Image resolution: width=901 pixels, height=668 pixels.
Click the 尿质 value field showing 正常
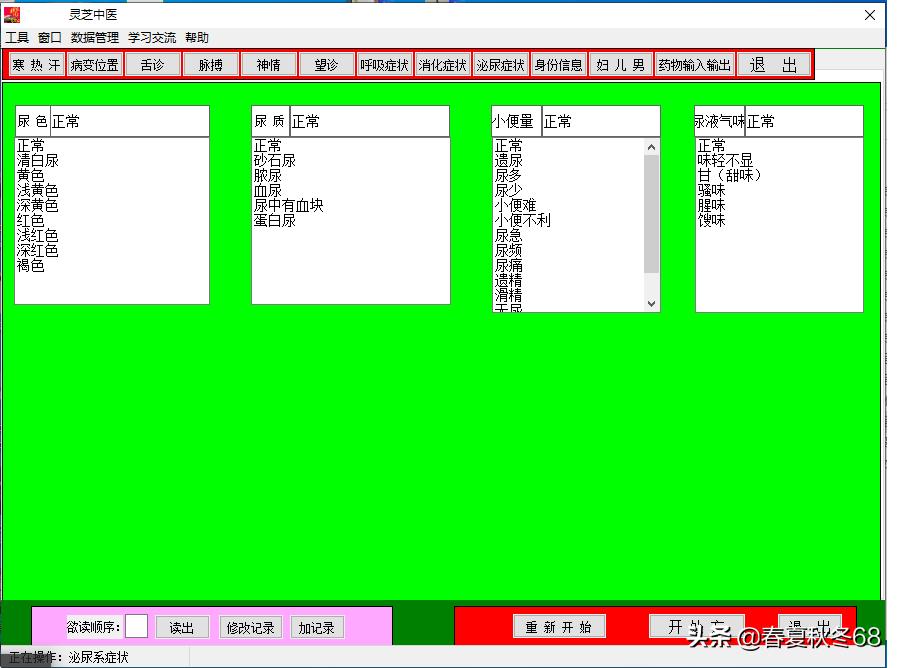[x=368, y=122]
